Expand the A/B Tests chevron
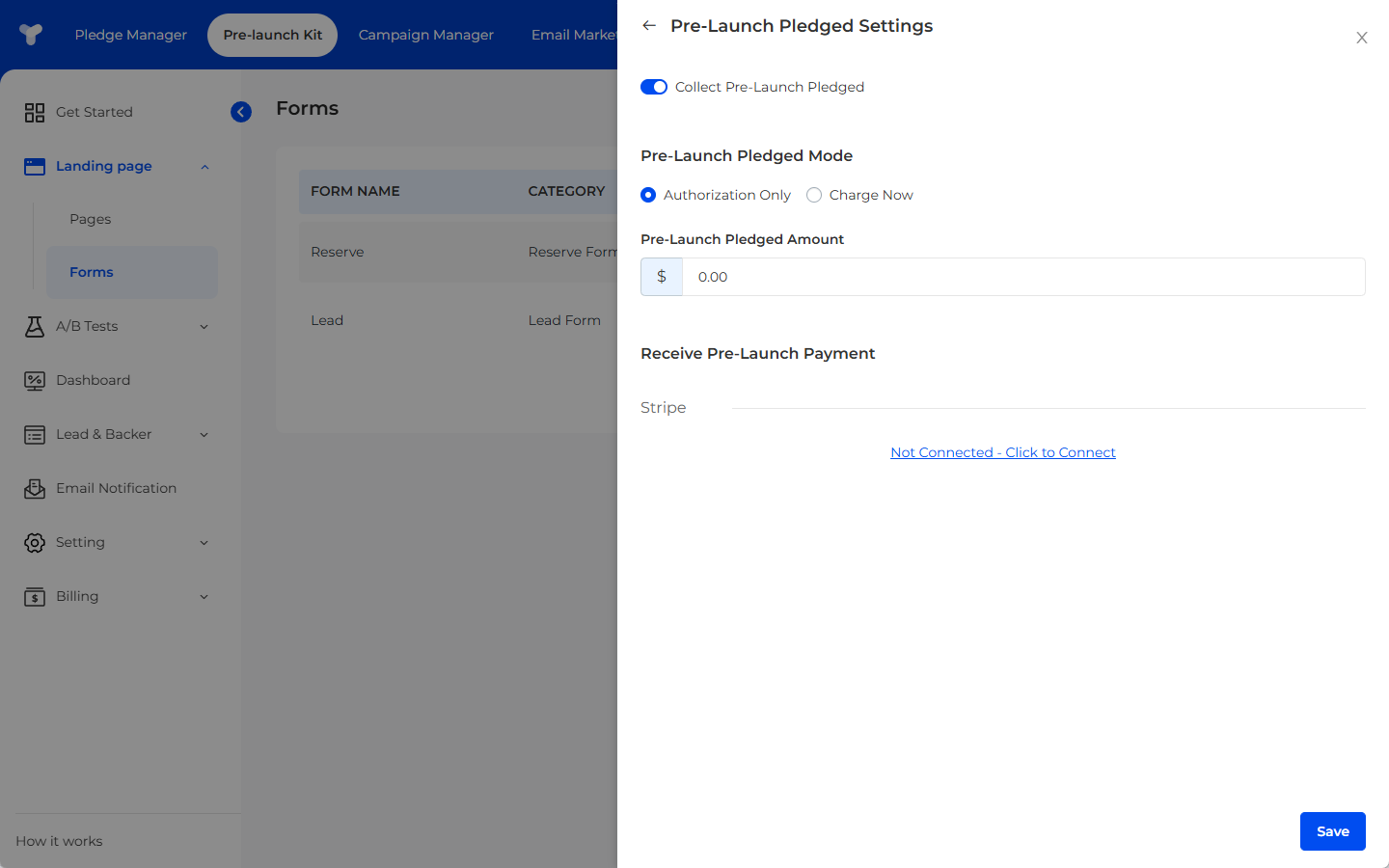The height and width of the screenshot is (868, 1389). [x=204, y=327]
